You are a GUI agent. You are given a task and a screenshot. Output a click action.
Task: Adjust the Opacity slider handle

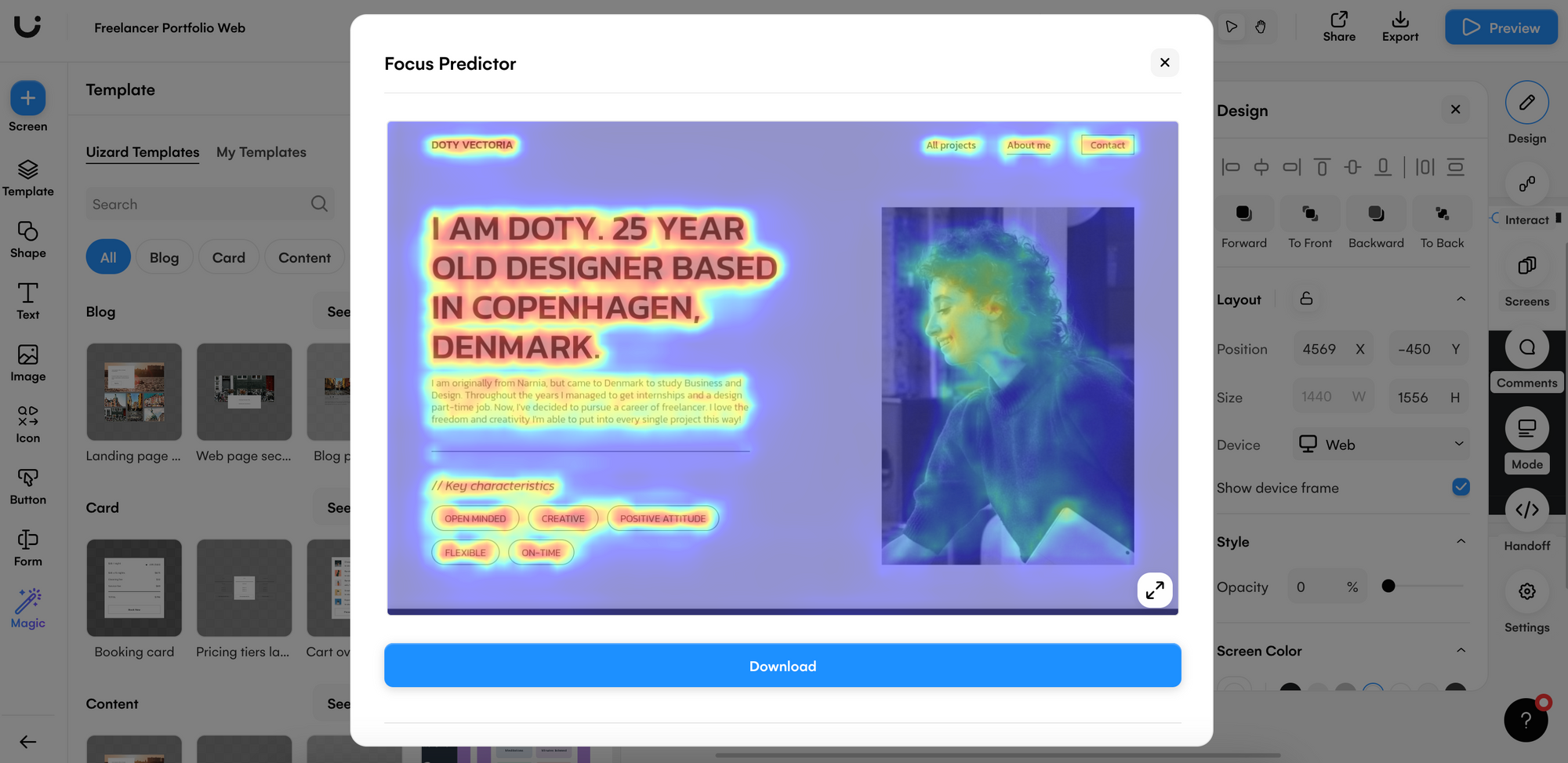point(1388,586)
